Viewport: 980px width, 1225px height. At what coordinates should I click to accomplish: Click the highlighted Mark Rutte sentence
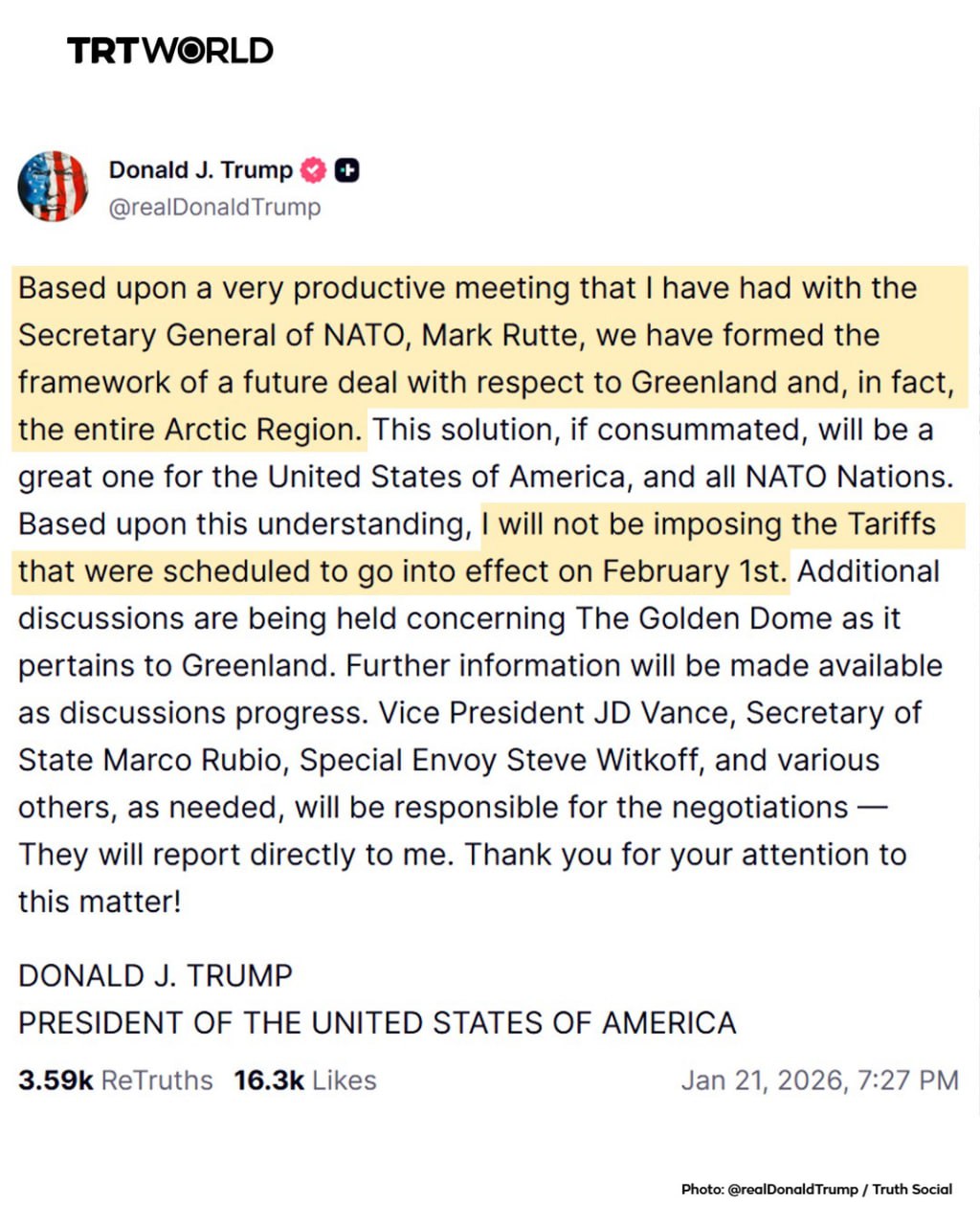479,335
